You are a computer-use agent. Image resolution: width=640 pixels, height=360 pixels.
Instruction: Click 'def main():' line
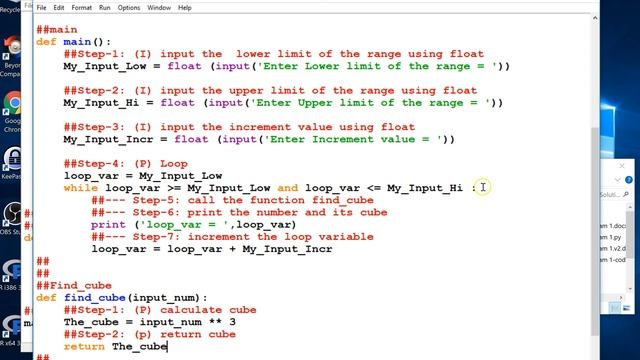[73, 42]
